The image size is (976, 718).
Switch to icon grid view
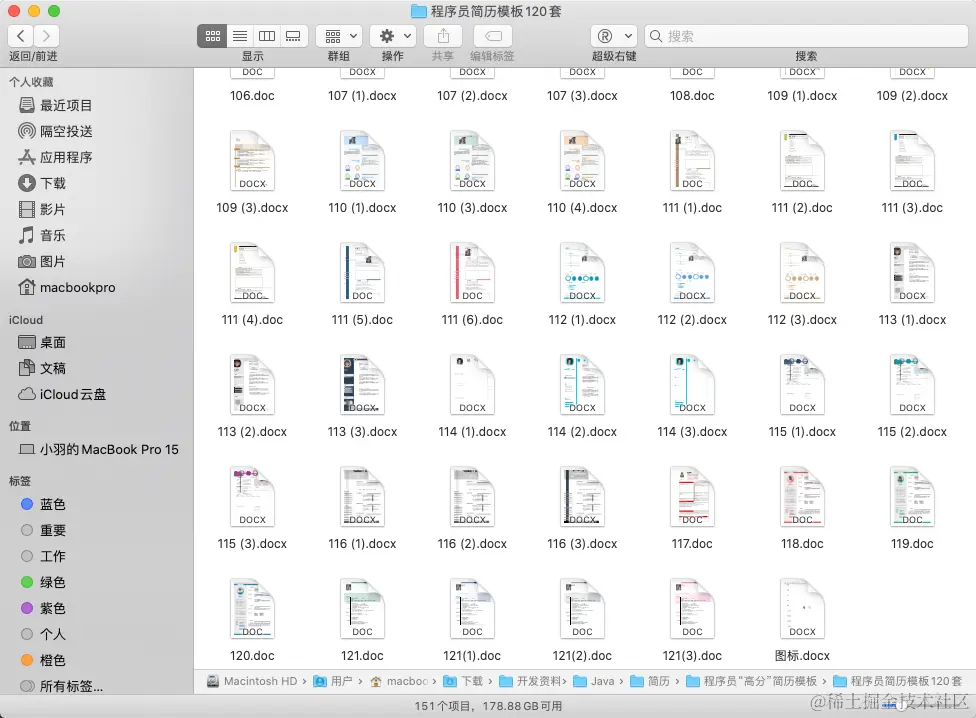[212, 36]
